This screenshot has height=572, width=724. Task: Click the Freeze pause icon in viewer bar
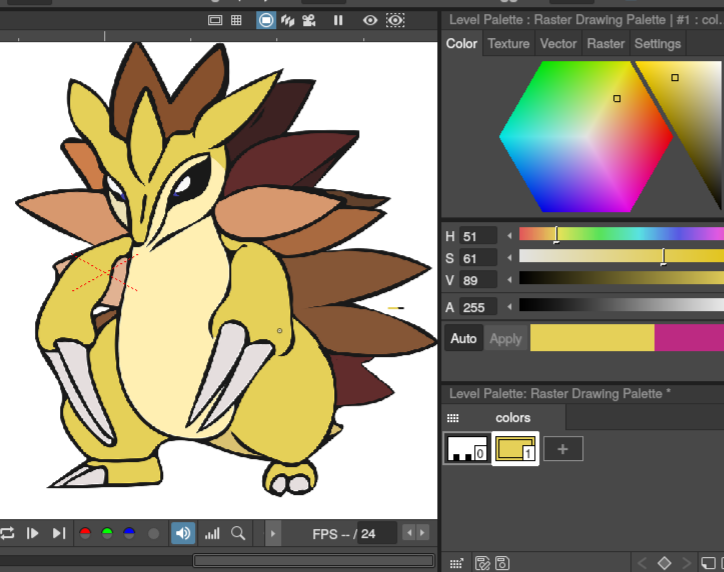pos(338,20)
